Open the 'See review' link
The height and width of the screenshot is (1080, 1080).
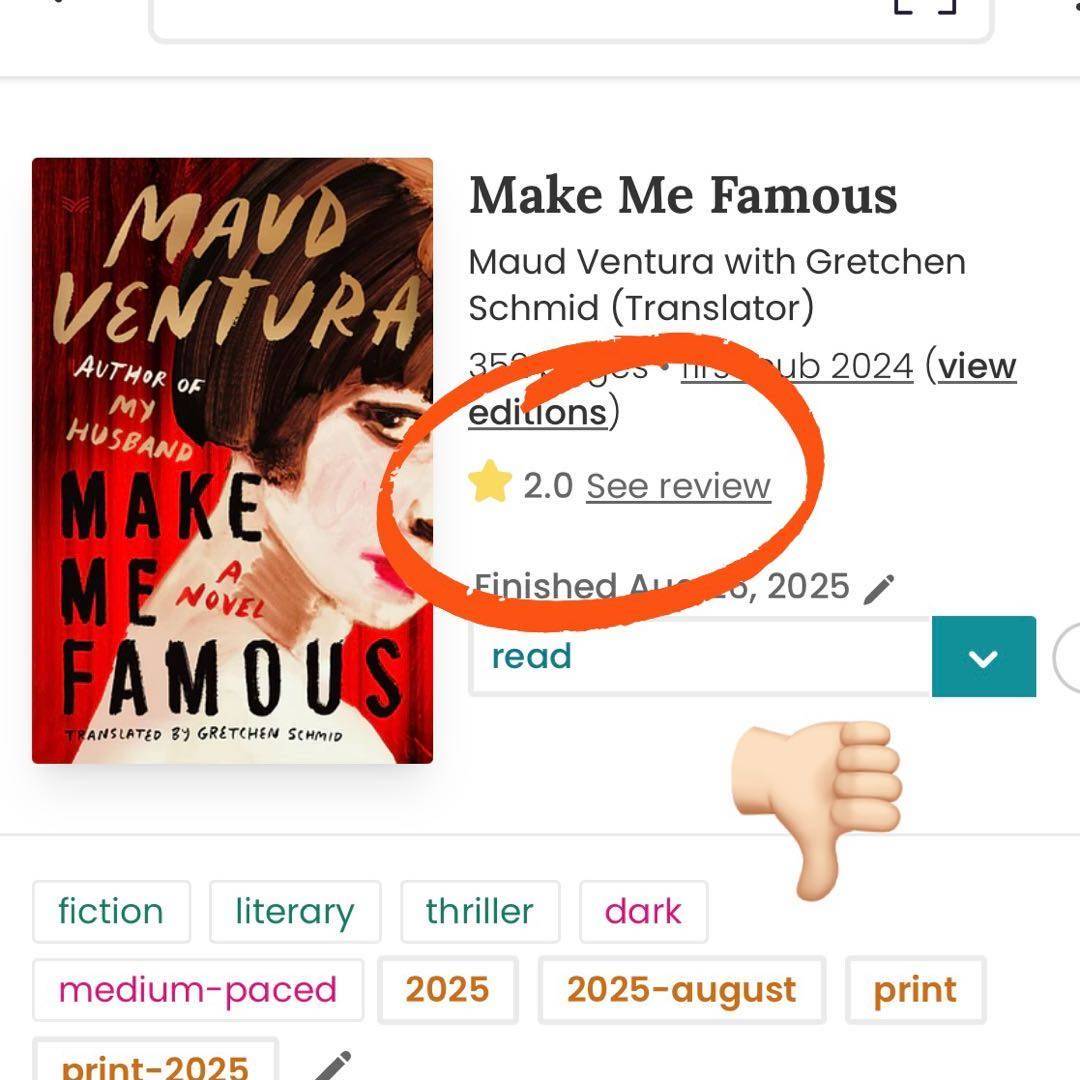678,486
